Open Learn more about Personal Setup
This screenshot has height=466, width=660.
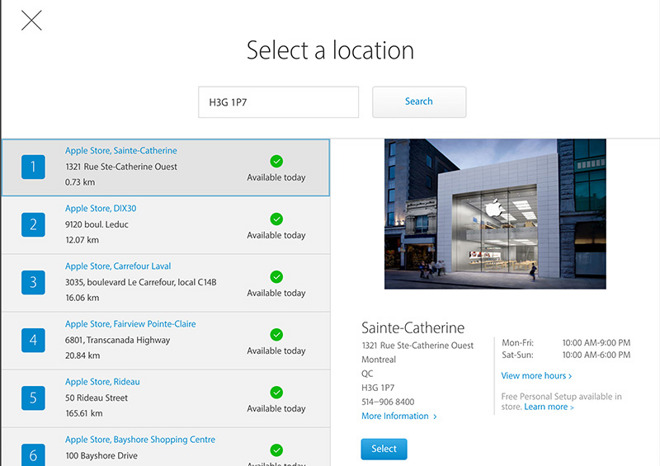point(549,407)
